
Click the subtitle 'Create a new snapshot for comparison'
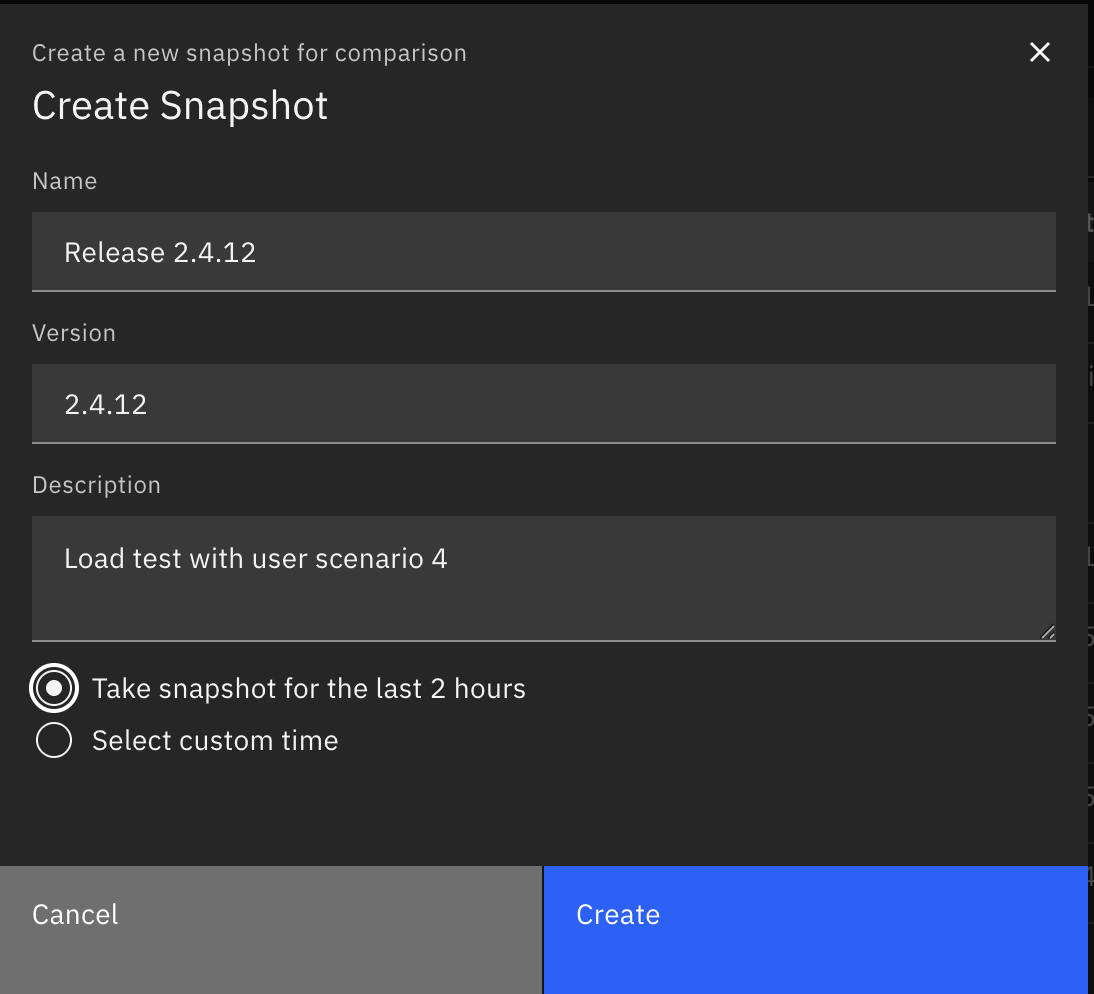[249, 53]
